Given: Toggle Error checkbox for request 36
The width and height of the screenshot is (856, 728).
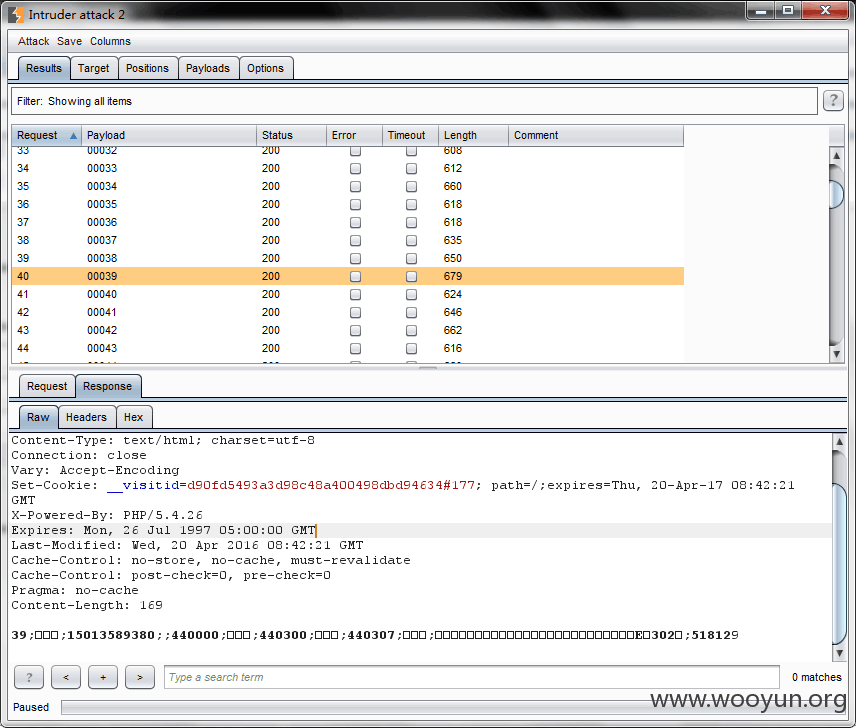Looking at the screenshot, I should point(355,204).
